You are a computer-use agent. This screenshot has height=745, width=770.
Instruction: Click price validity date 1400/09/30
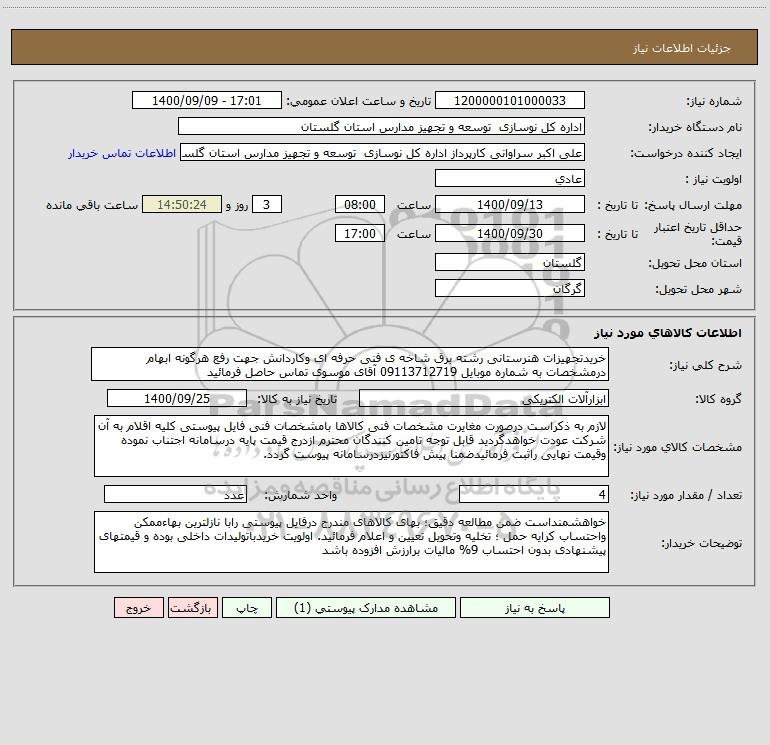pos(510,233)
